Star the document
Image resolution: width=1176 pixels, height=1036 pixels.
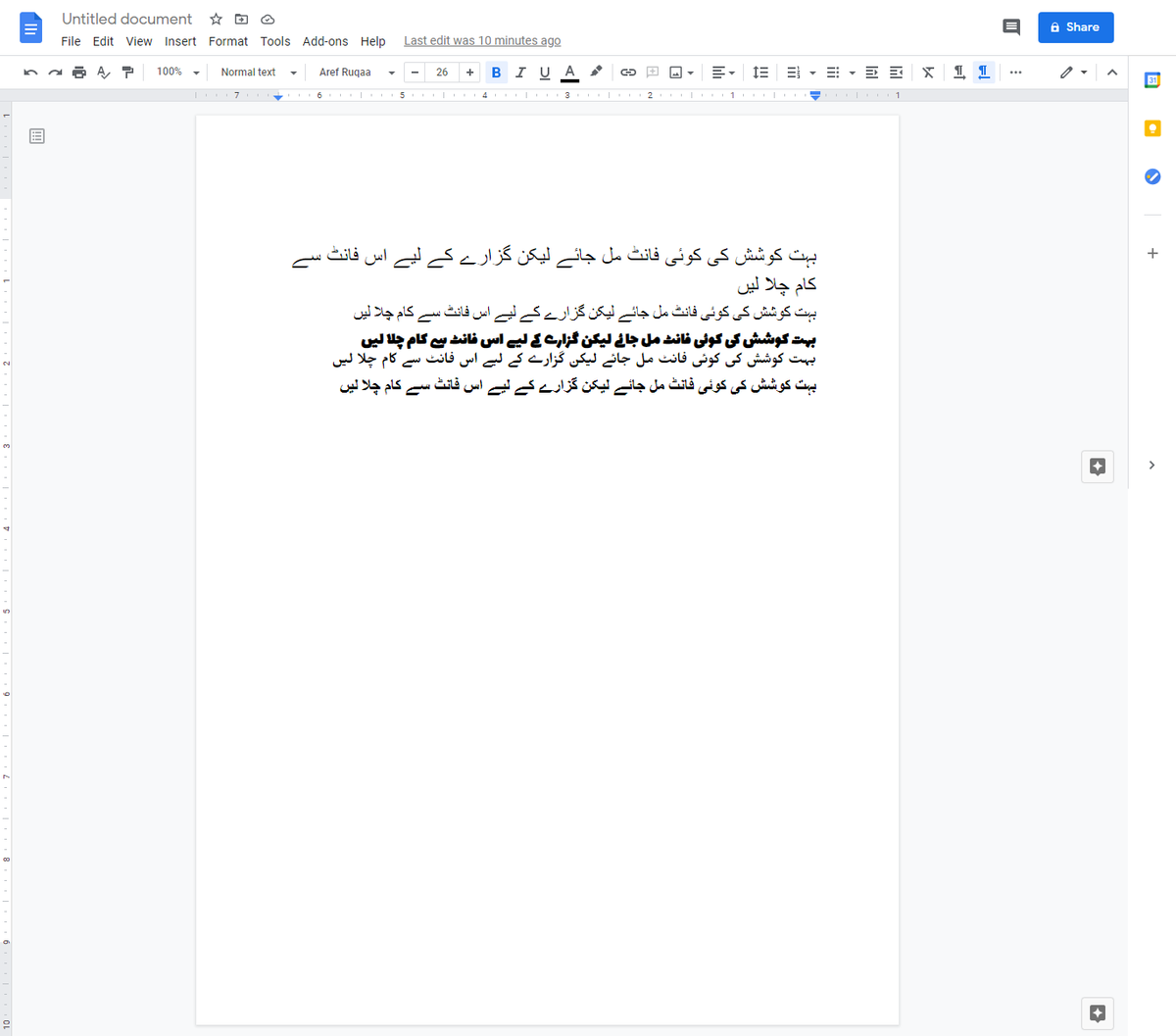[x=216, y=19]
